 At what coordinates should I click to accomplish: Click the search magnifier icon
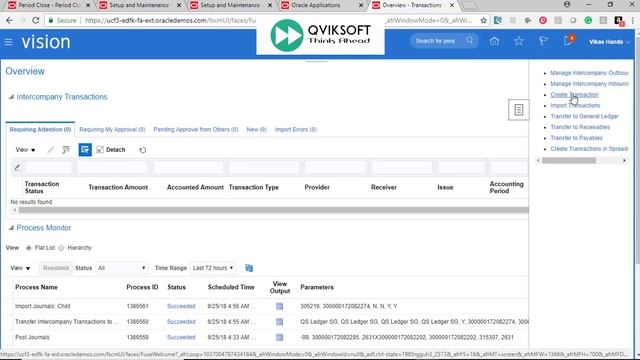(x=470, y=40)
